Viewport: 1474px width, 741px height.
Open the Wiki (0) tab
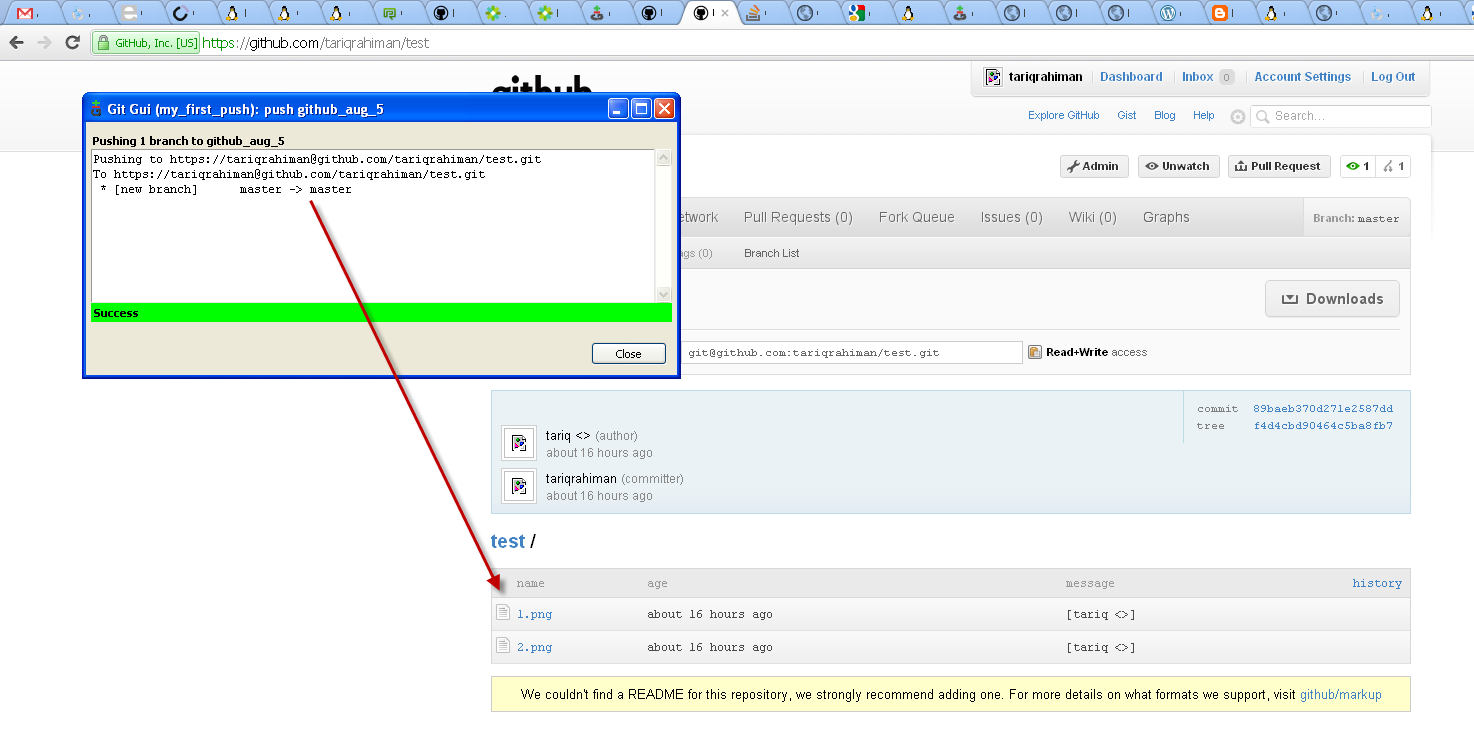[x=1093, y=217]
